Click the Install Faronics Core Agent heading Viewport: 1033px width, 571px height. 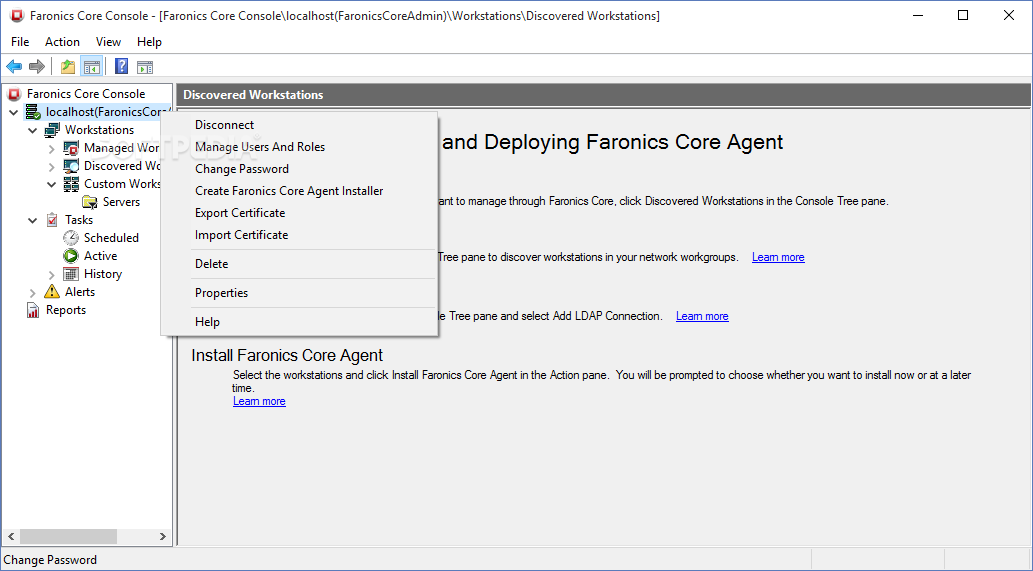[287, 355]
